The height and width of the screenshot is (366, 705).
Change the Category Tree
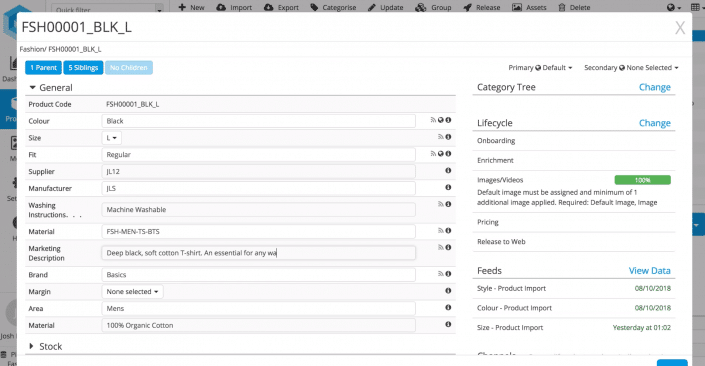654,87
